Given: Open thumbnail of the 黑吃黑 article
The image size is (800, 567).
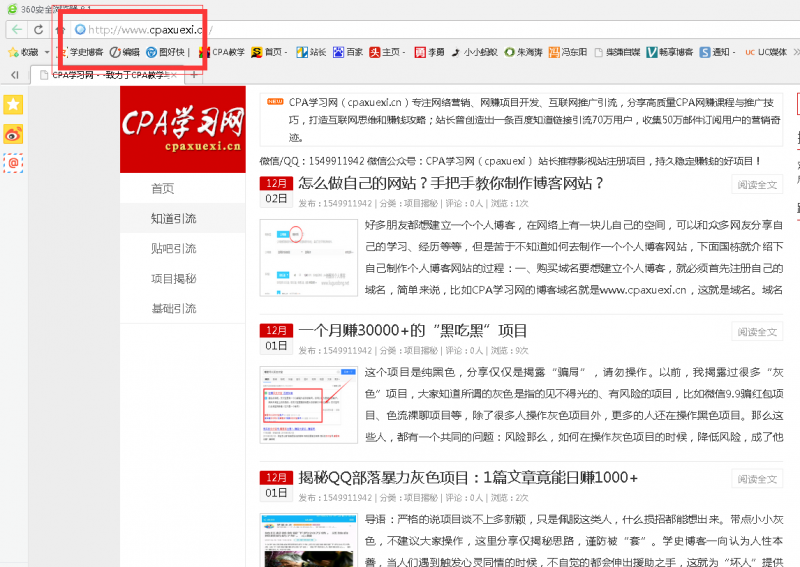Looking at the screenshot, I should click(x=309, y=404).
